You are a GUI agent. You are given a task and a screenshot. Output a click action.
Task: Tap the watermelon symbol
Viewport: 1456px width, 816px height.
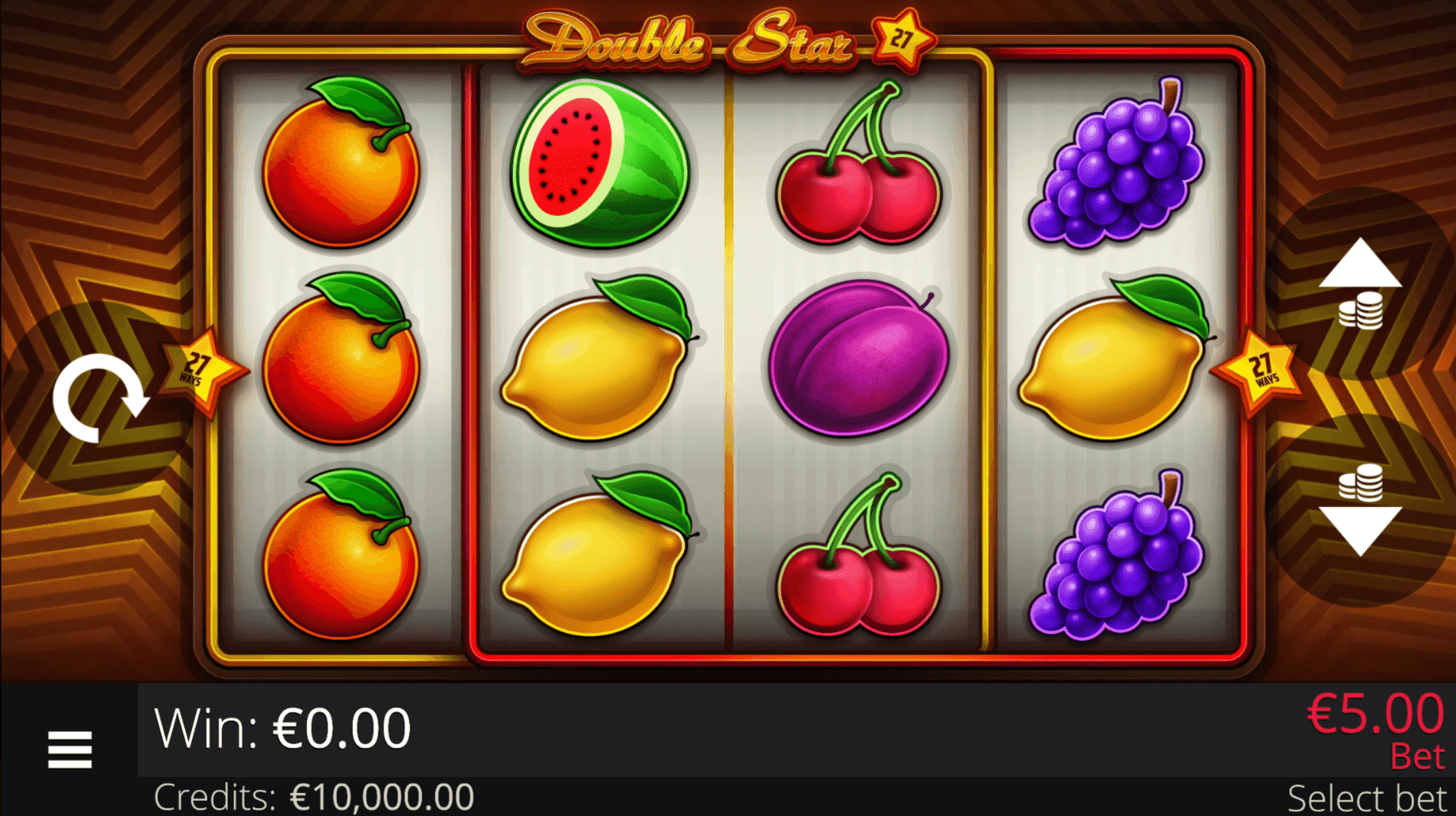599,163
